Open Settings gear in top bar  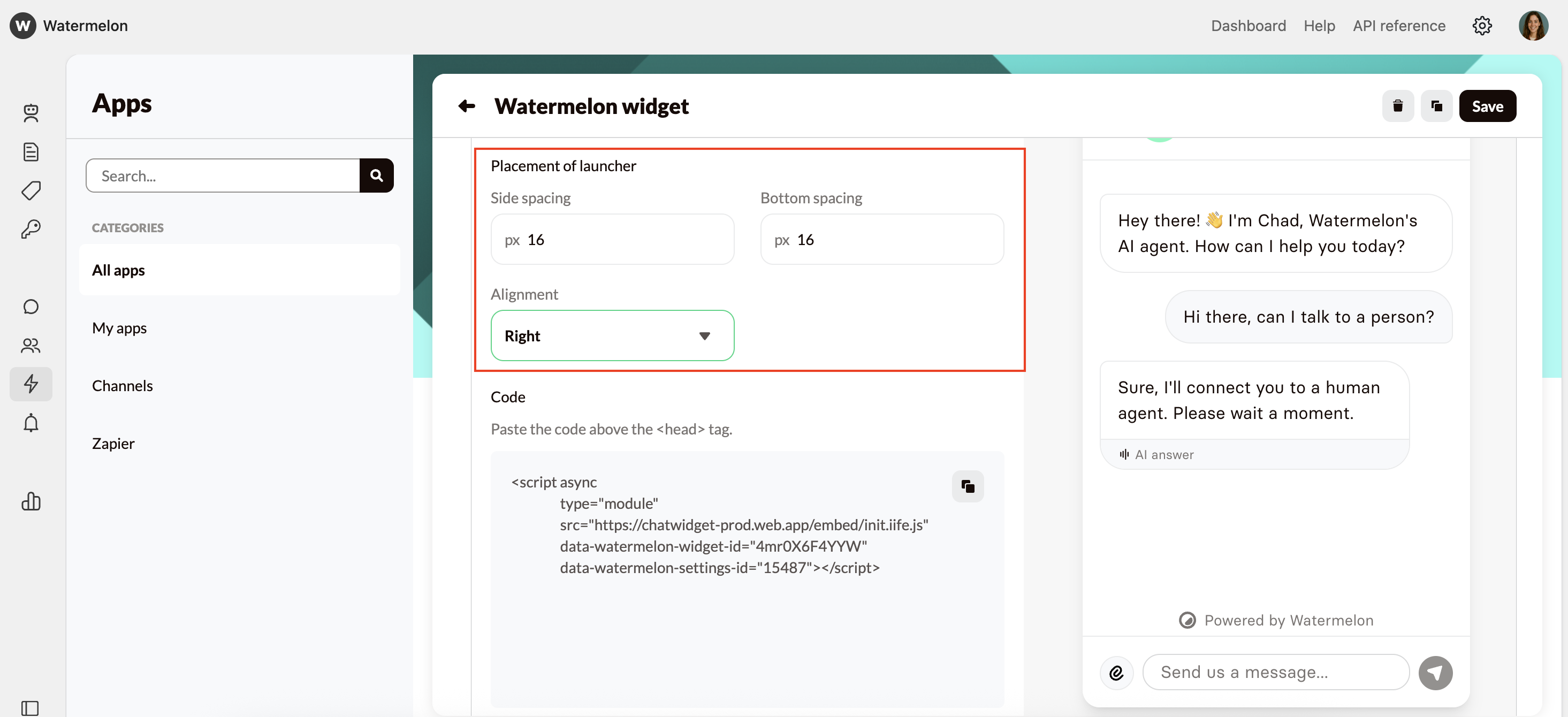pyautogui.click(x=1482, y=26)
